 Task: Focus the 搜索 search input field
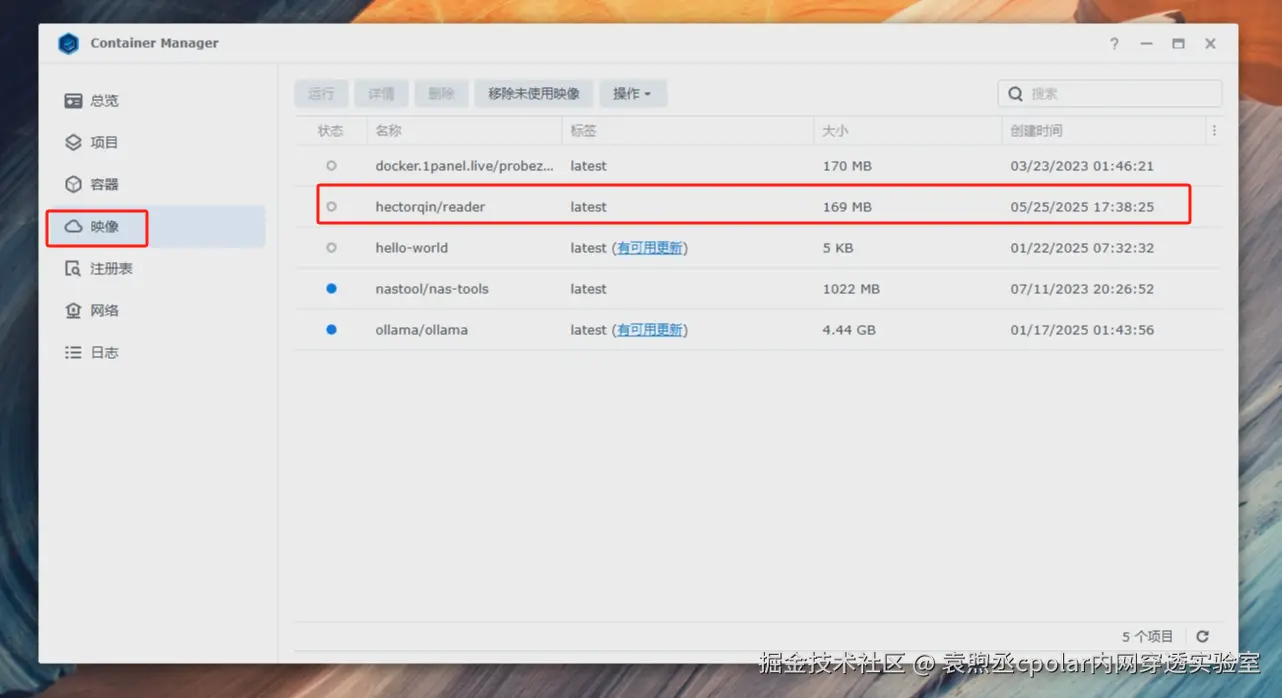click(1110, 94)
